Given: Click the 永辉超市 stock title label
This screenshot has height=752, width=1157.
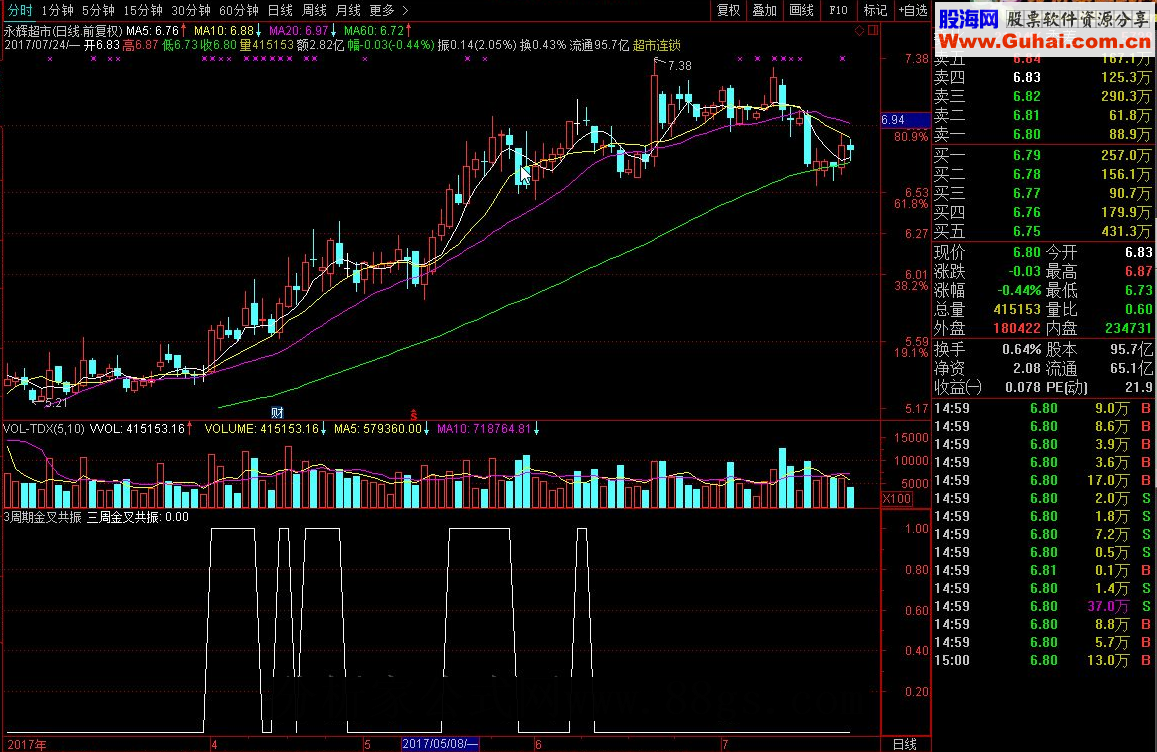Looking at the screenshot, I should pos(27,31).
